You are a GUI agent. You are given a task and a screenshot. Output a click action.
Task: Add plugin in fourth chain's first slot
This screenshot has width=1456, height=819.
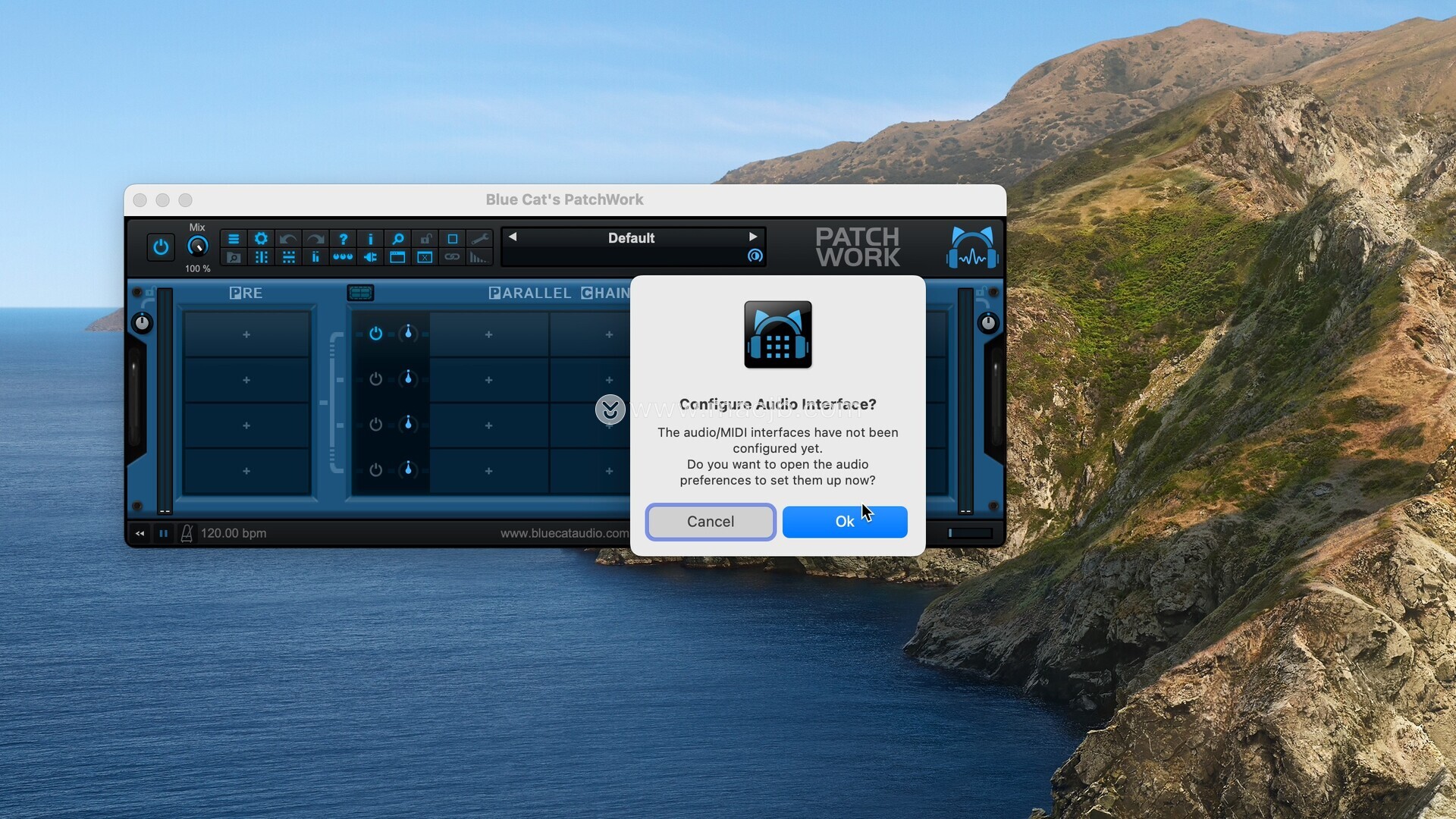tap(489, 471)
